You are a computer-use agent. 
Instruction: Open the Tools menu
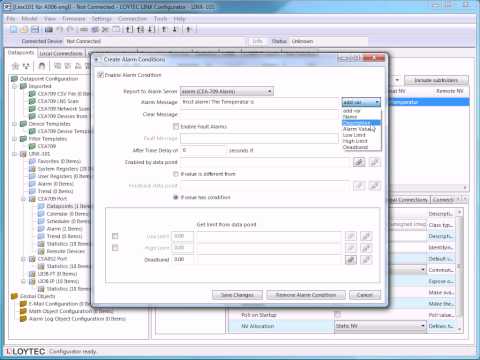[x=160, y=19]
